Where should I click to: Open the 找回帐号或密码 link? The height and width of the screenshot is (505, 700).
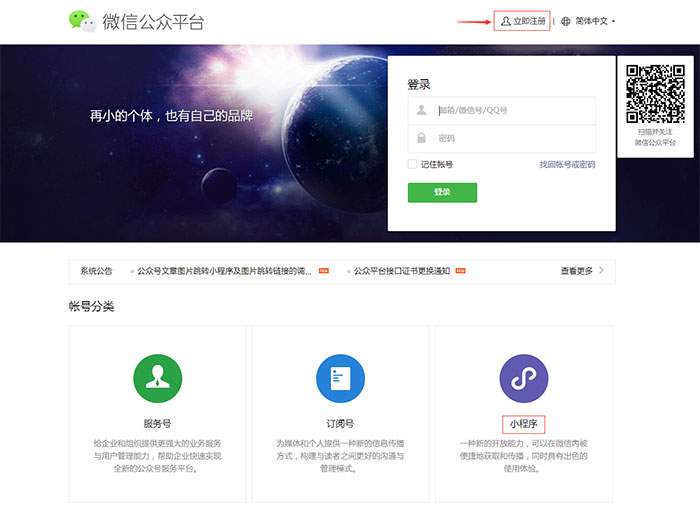click(x=567, y=164)
